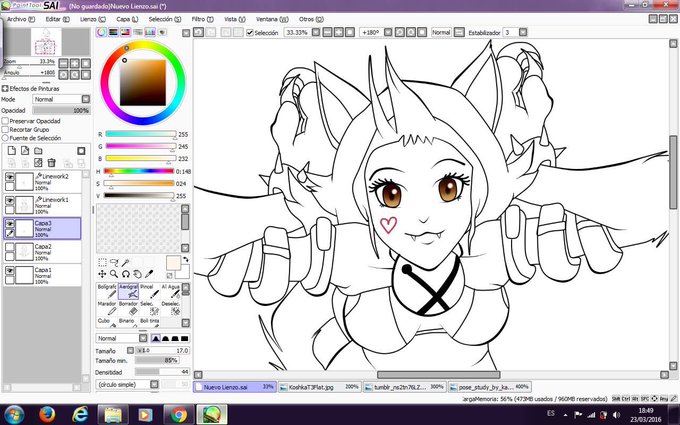Open the Capa menu

[x=127, y=19]
